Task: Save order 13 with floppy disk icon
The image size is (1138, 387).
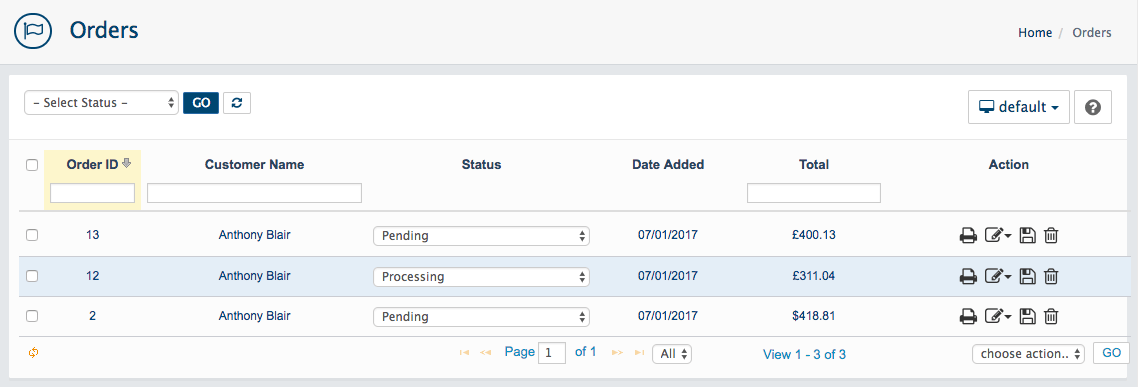Action: coord(1027,235)
